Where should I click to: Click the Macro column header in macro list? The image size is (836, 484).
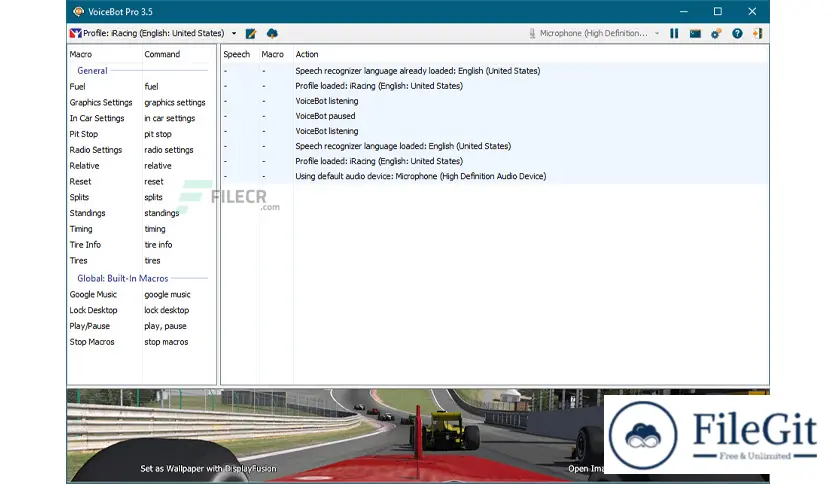pos(81,54)
